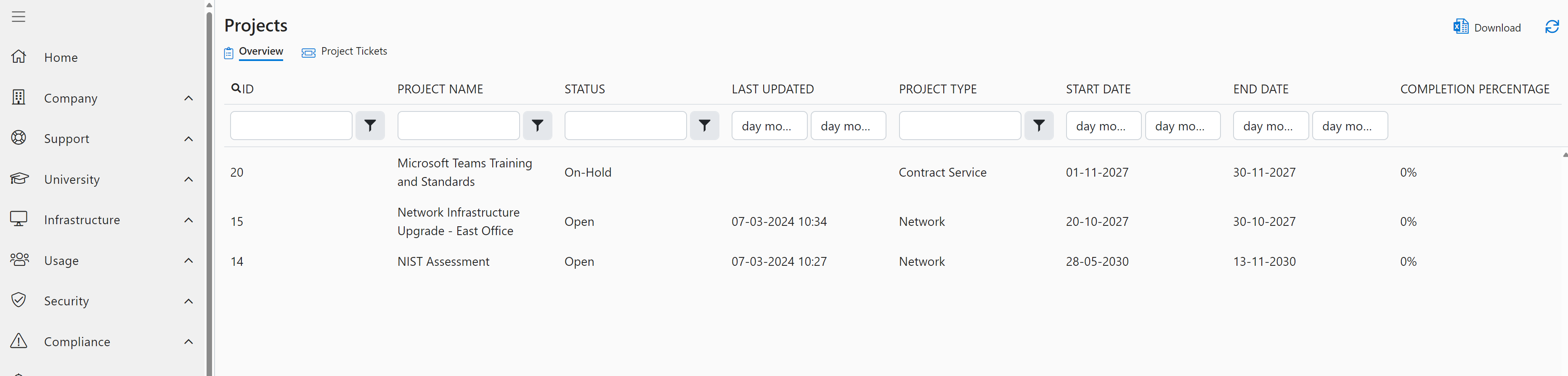
Task: Open the filter for STATUS column
Action: (x=704, y=125)
